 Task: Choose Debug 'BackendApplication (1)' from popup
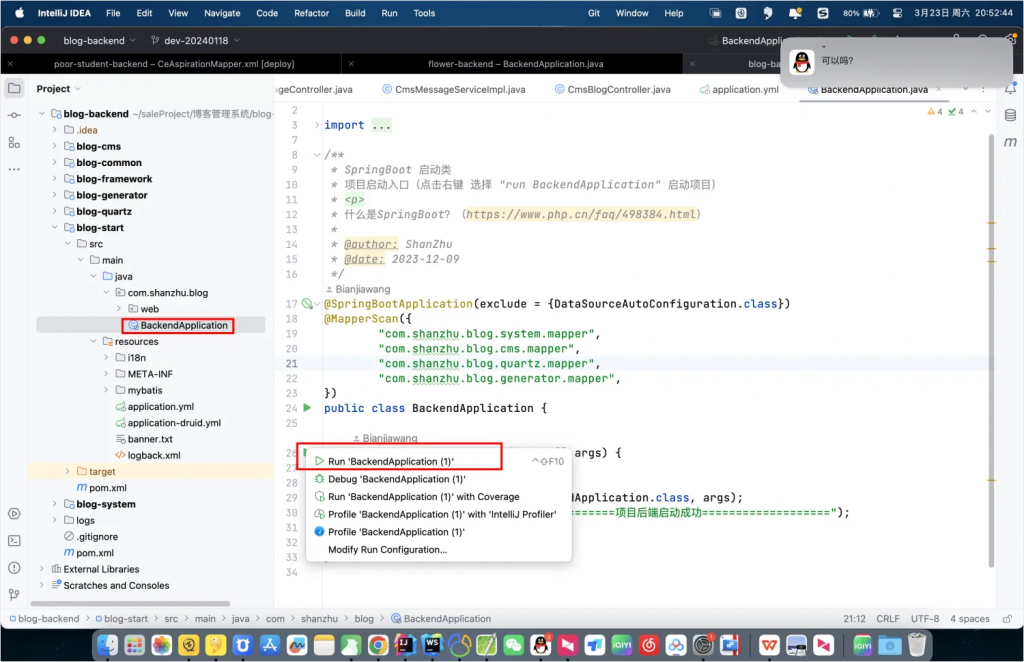[x=396, y=479]
